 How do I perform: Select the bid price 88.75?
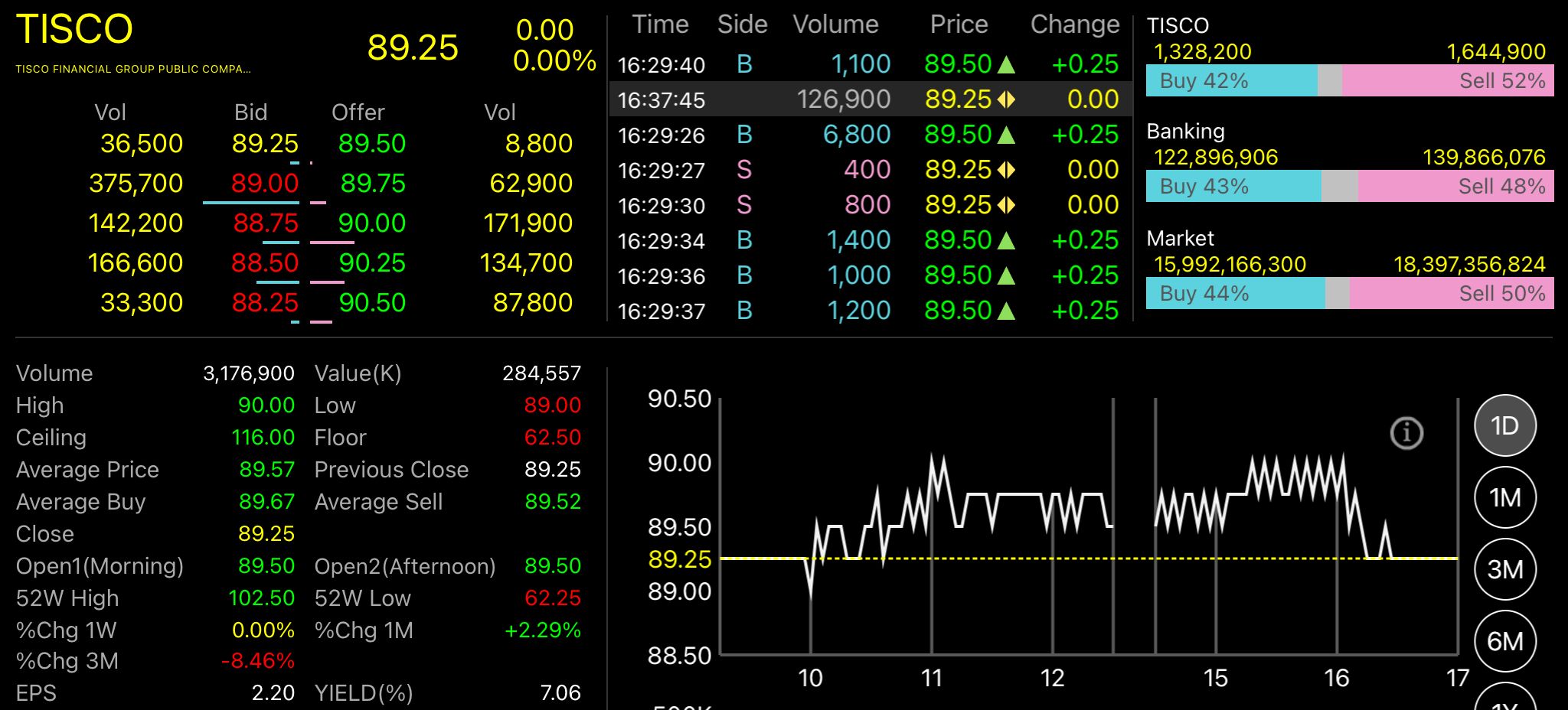coord(266,223)
